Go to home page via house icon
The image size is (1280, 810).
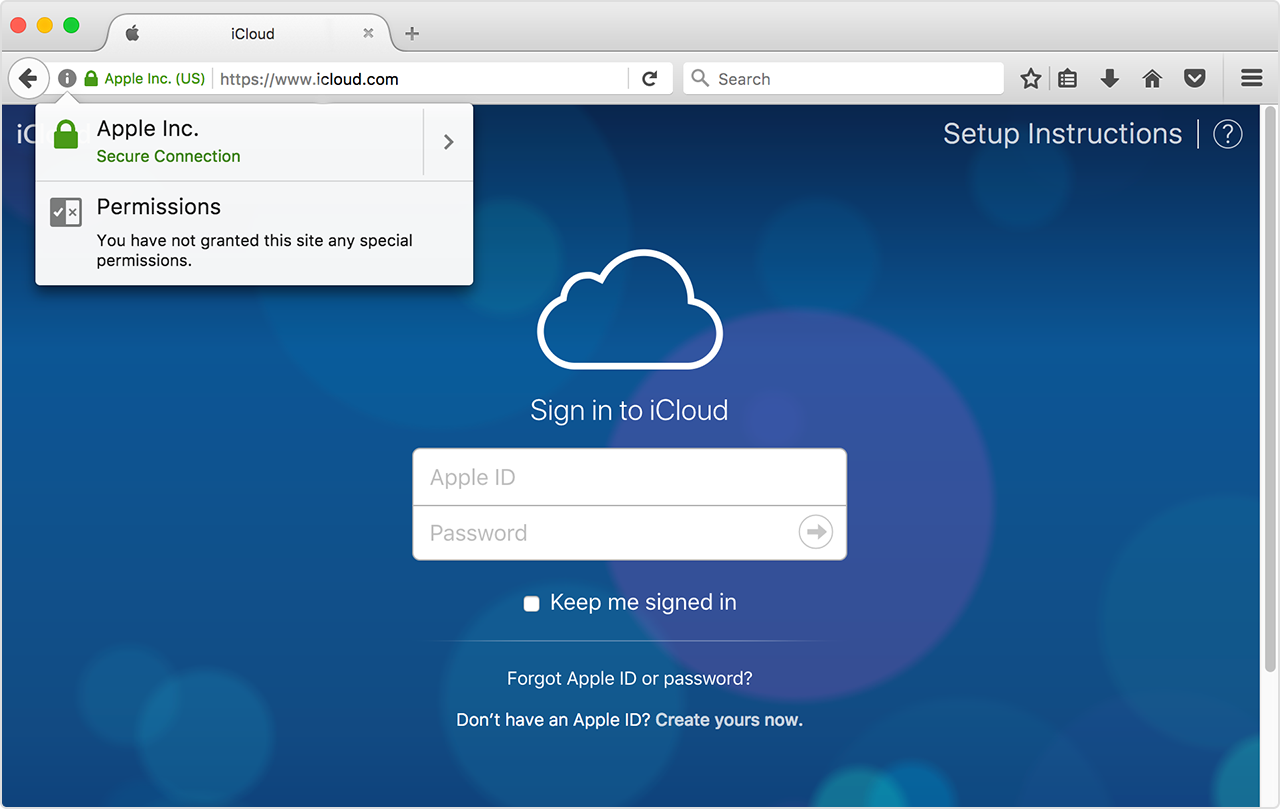(1152, 79)
